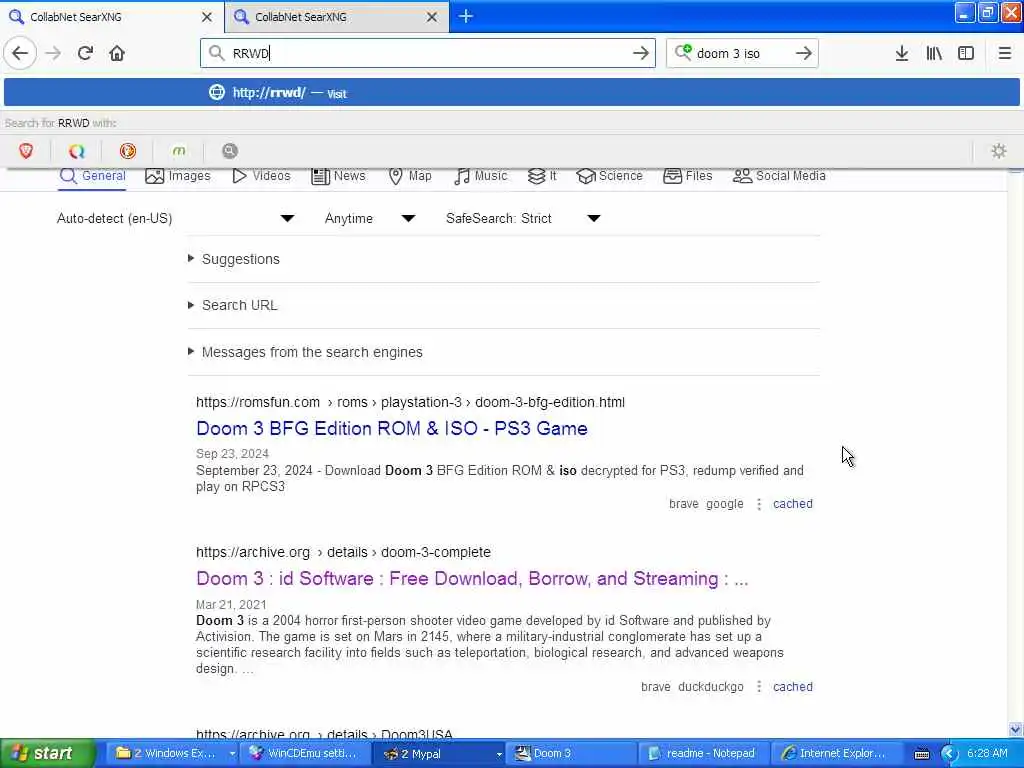The height and width of the screenshot is (768, 1024).
Task: Select the Science search category
Action: pos(610,176)
